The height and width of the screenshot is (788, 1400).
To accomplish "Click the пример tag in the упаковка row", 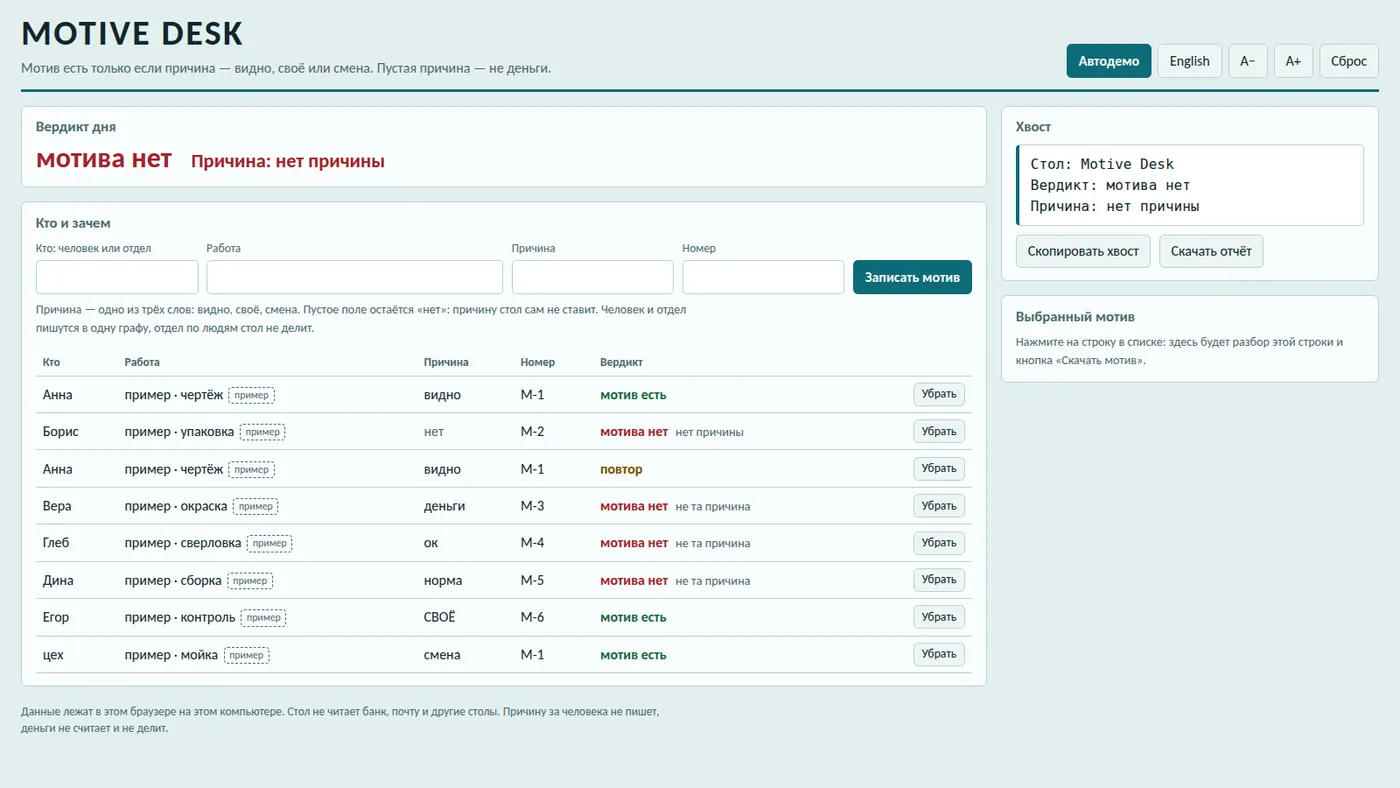I will click(x=263, y=432).
